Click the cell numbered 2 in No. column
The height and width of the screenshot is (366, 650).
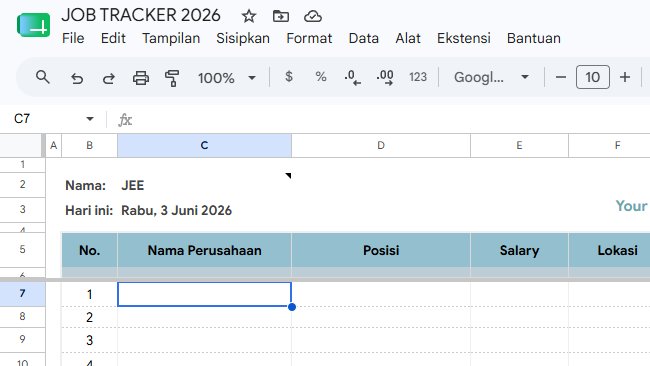point(90,317)
